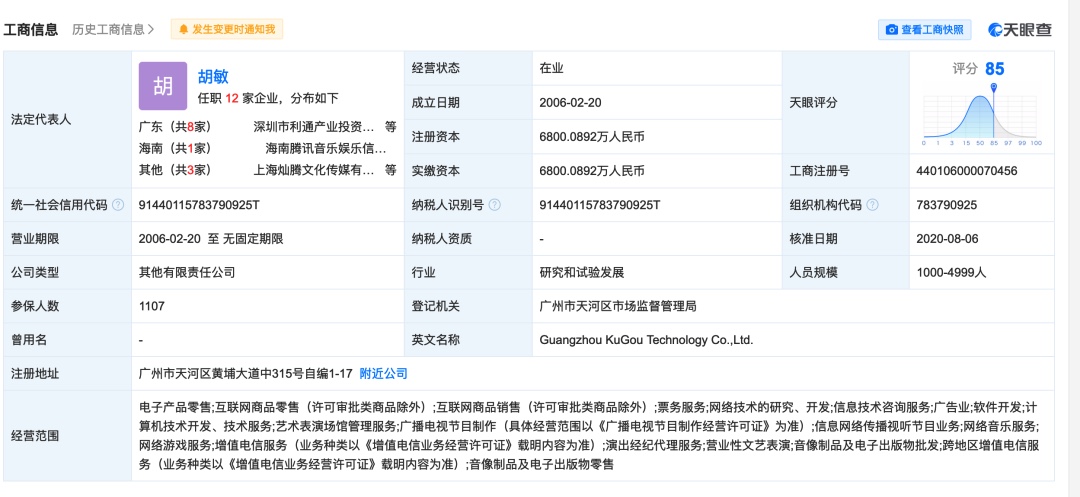Screen dimensions: 1080x497
Task: Click 纳税人识别号 value 91440115783790925T
Action: [600, 205]
